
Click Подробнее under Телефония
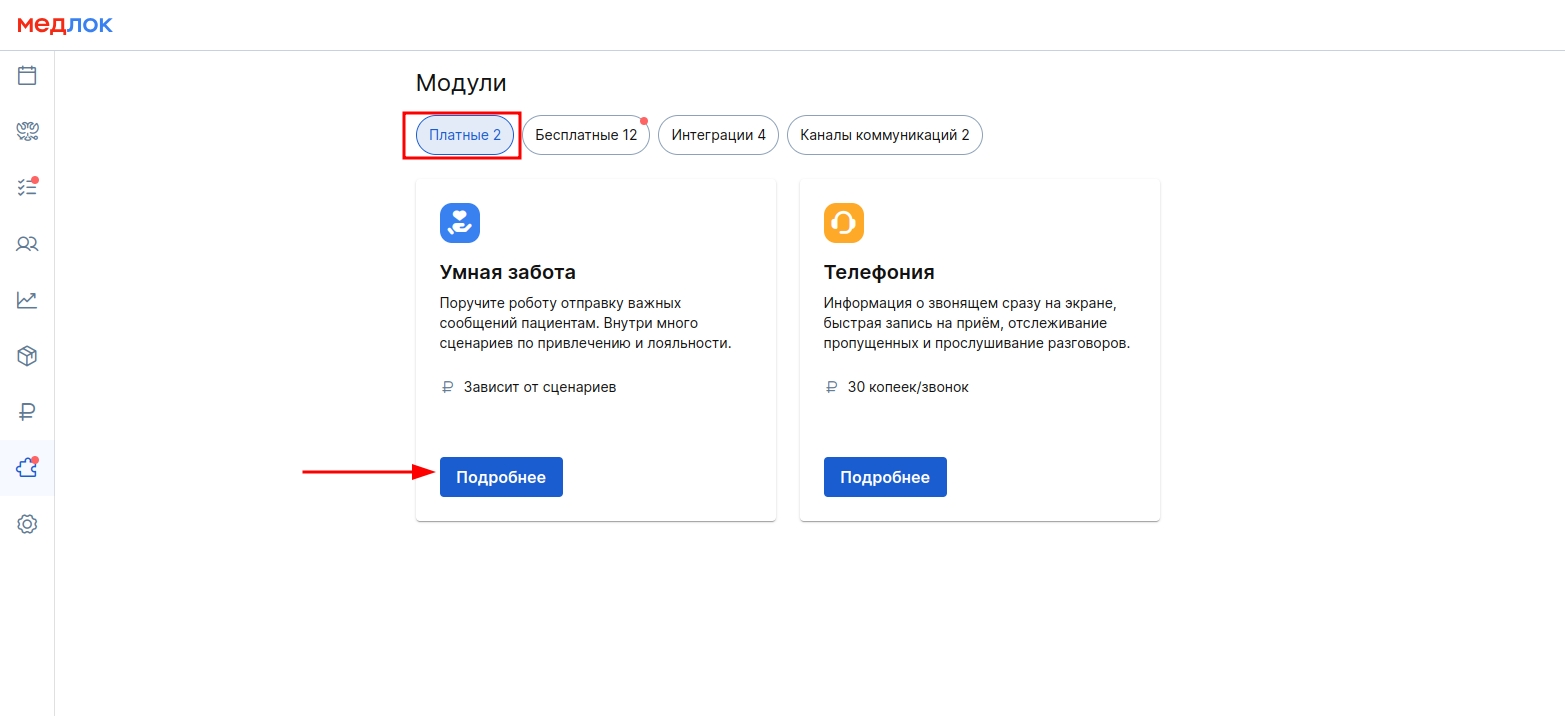[885, 477]
